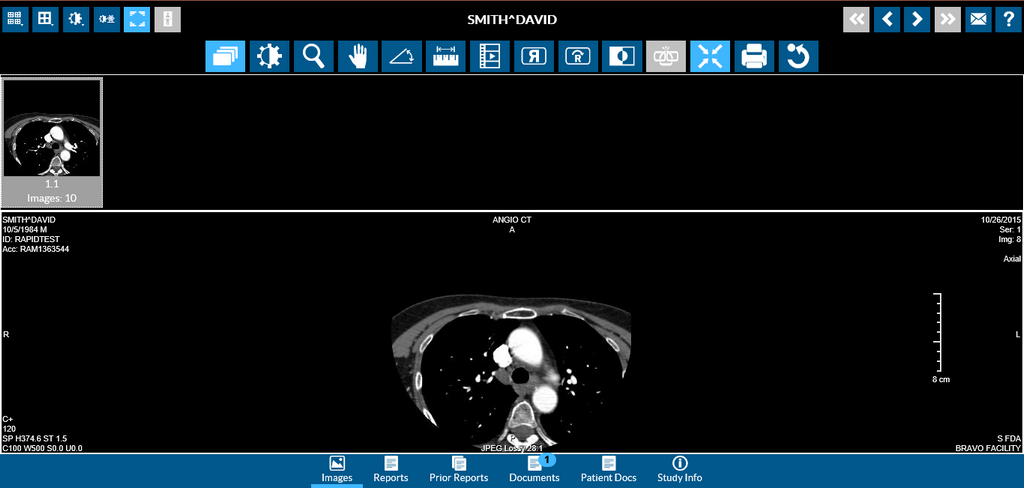Reset the image with the undo arrow
The height and width of the screenshot is (488, 1024).
[x=798, y=57]
